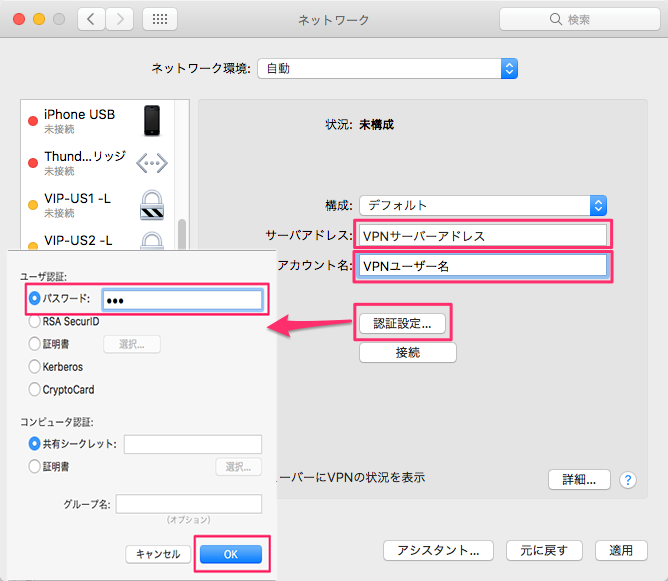Viewport: 668px width, 581px height.
Task: Click the 元に戻す revert button
Action: pos(544,550)
